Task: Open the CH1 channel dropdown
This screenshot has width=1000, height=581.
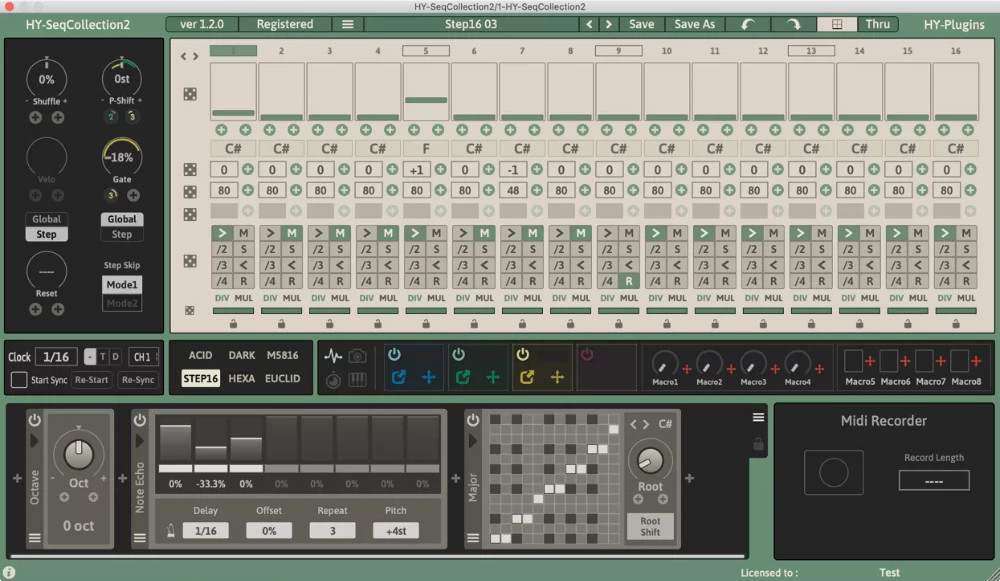Action: coord(142,355)
